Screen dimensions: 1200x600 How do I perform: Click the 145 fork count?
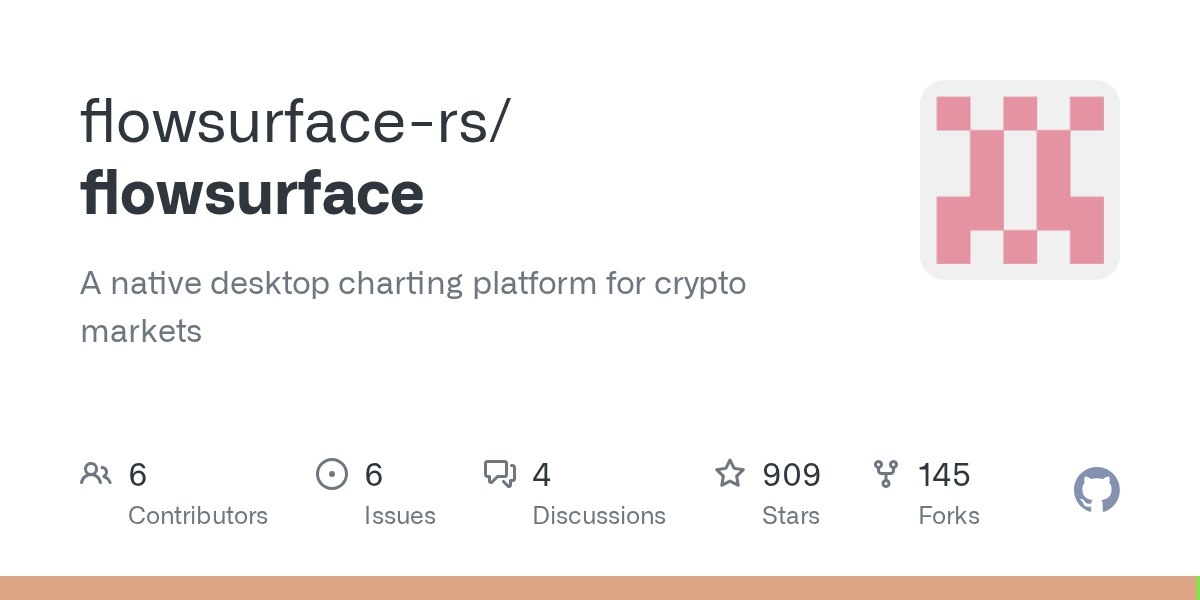pyautogui.click(x=944, y=474)
